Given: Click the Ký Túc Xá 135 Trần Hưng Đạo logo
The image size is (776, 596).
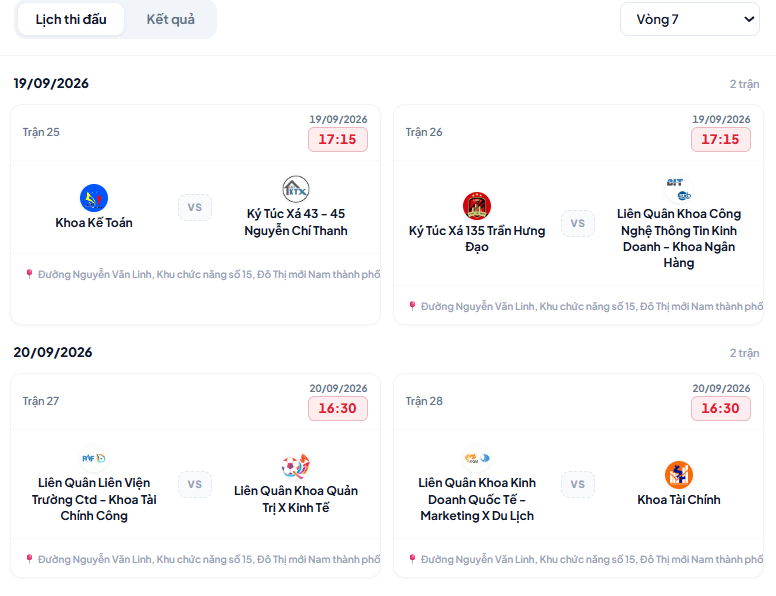Looking at the screenshot, I should click(x=477, y=206).
